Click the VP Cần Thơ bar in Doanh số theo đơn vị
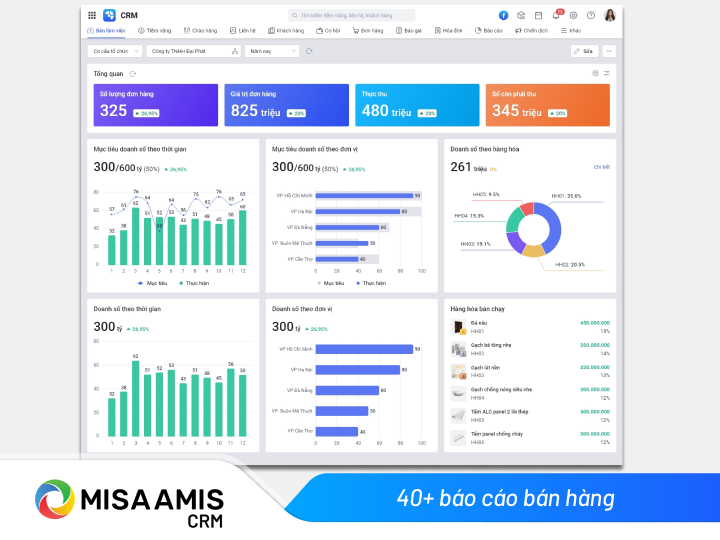This screenshot has width=720, height=540. click(337, 432)
